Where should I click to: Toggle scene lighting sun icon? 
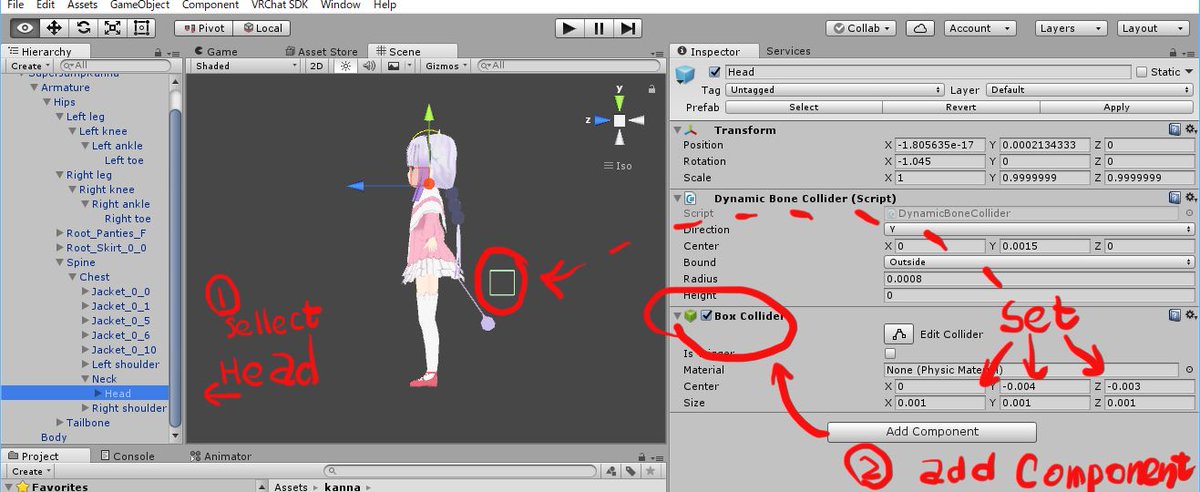tap(346, 66)
